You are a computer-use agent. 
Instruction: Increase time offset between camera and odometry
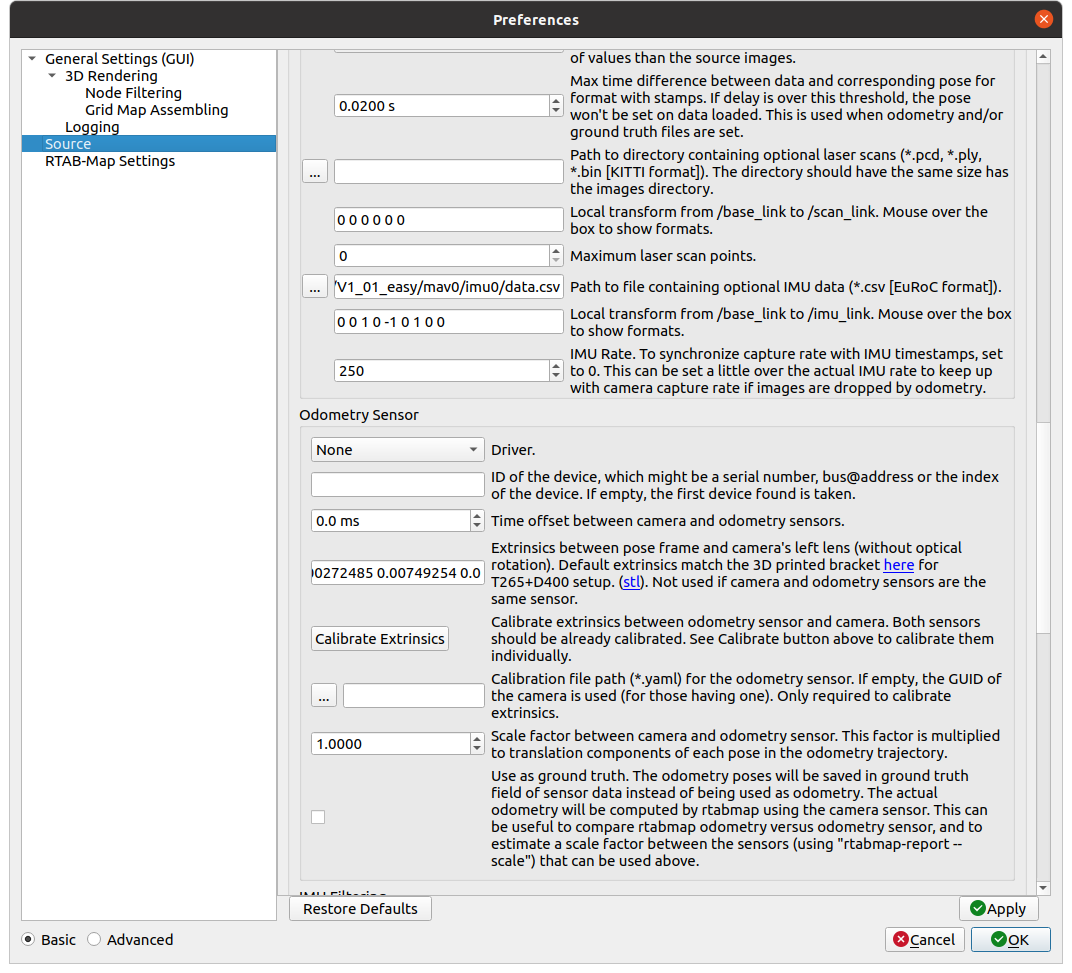coord(477,516)
